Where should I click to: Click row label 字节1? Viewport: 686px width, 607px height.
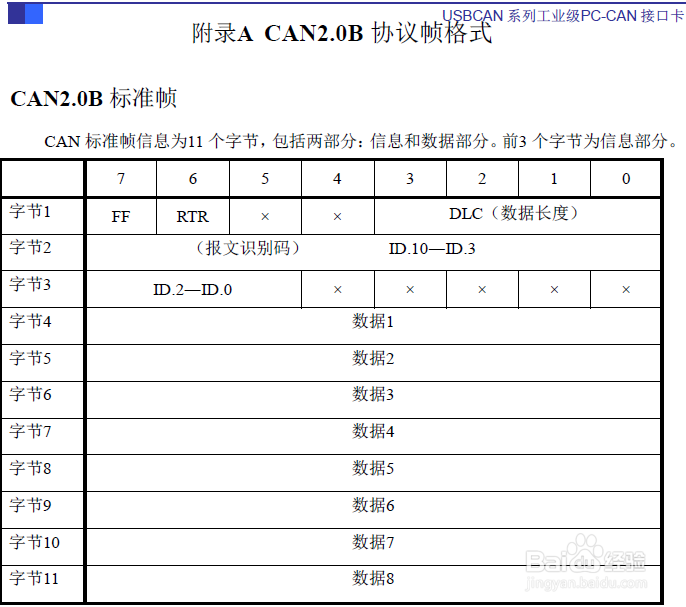point(30,211)
